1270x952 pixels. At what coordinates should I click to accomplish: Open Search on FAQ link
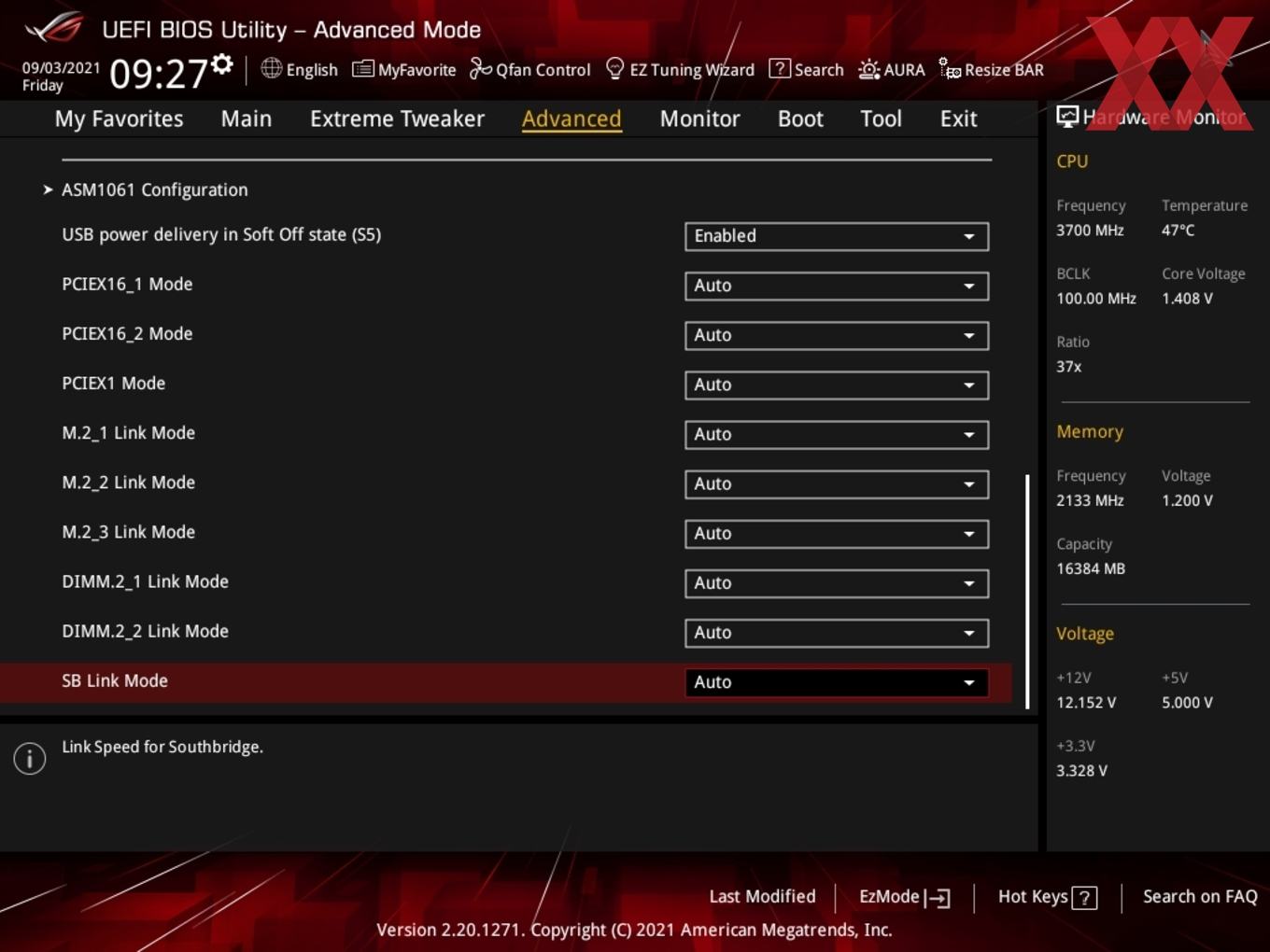point(1200,897)
